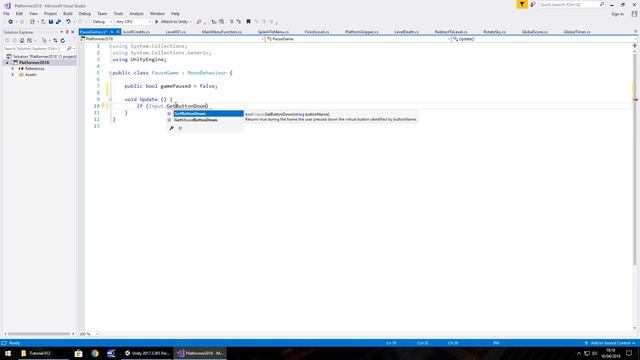This screenshot has width=640, height=360.
Task: Click the Navigate Backward toolbar icon
Action: pyautogui.click(x=10, y=22)
